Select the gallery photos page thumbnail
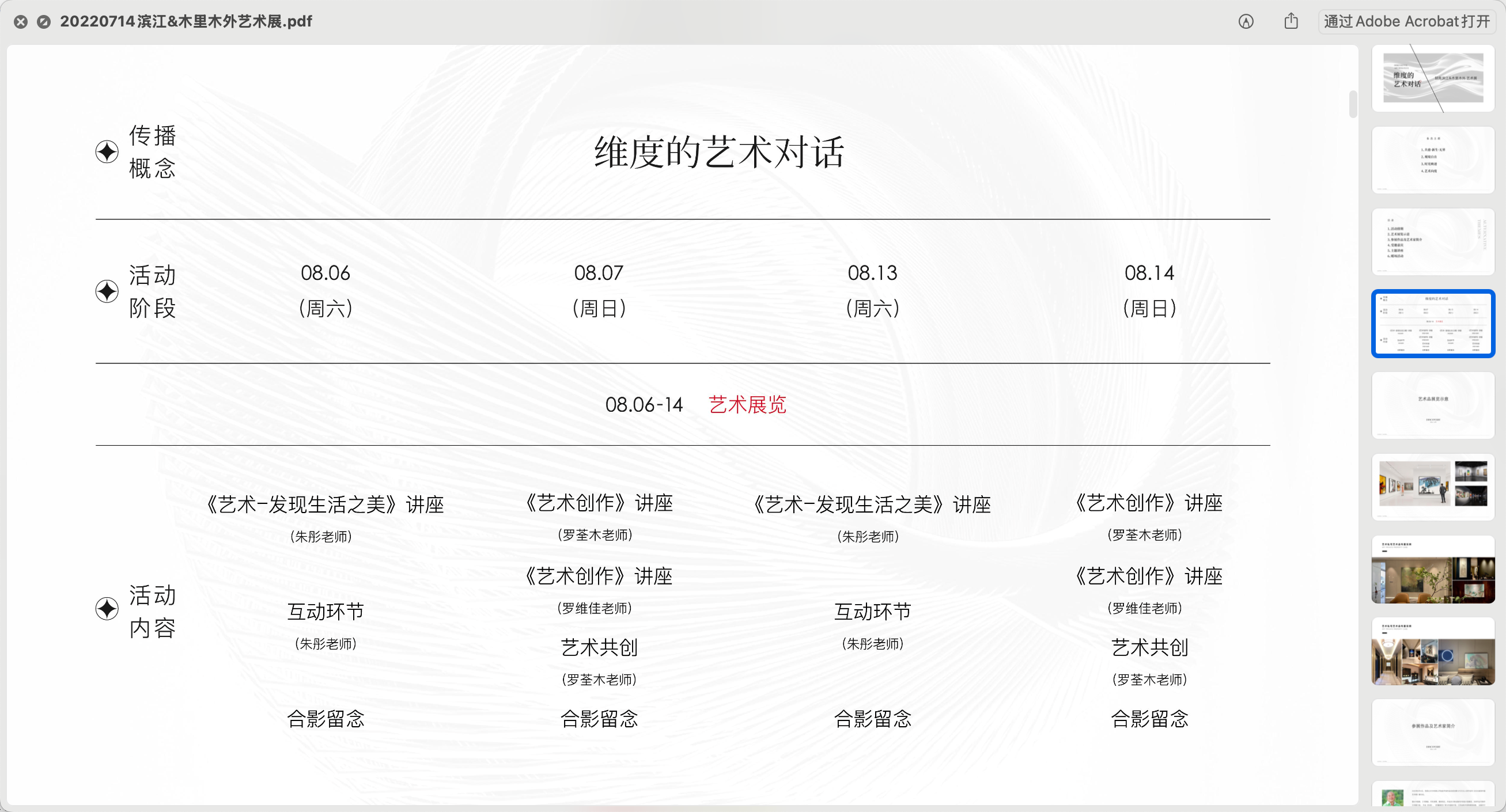This screenshot has width=1506, height=812. point(1432,487)
